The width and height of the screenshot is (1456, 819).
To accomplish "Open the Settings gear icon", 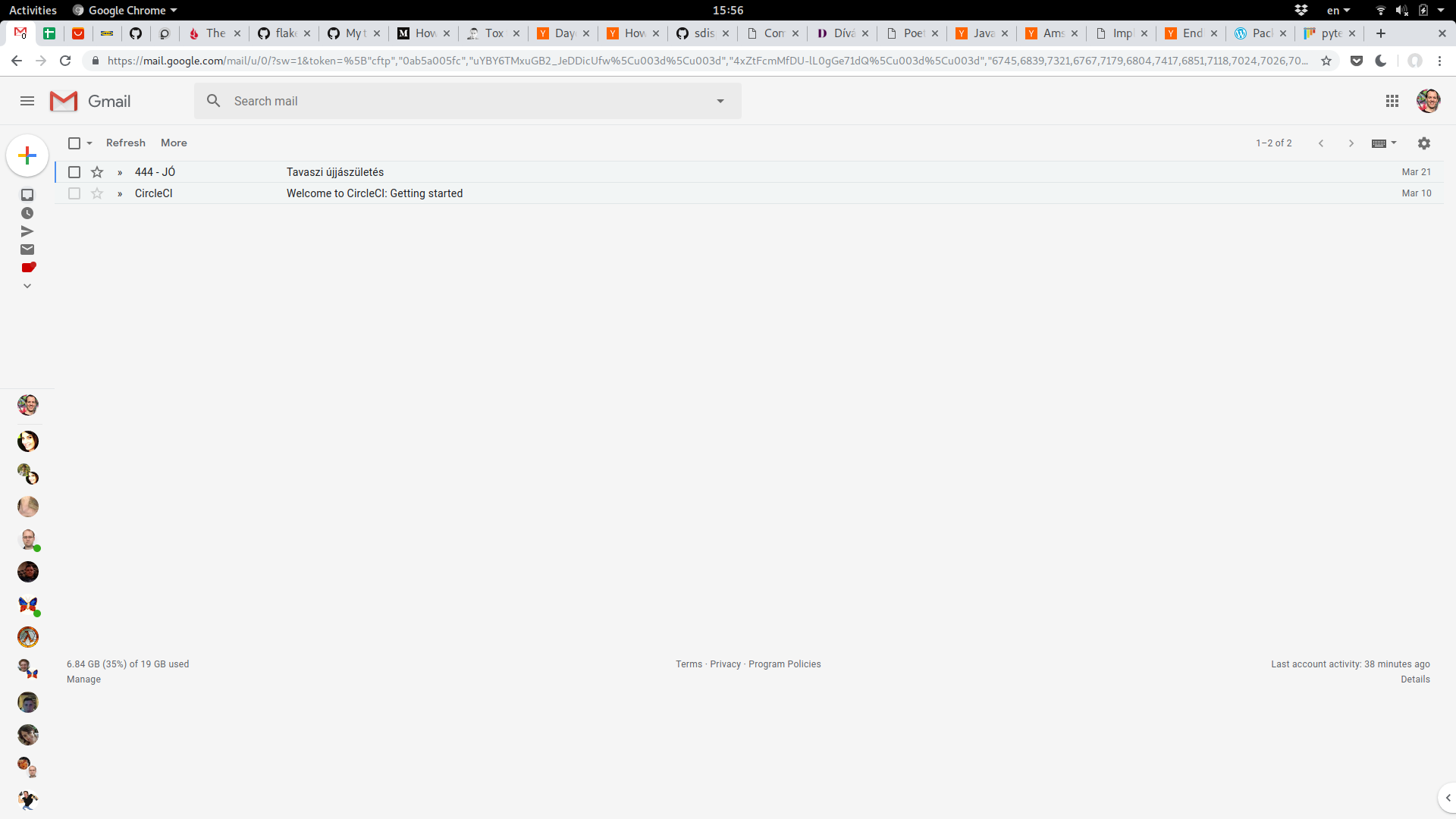I will point(1424,143).
